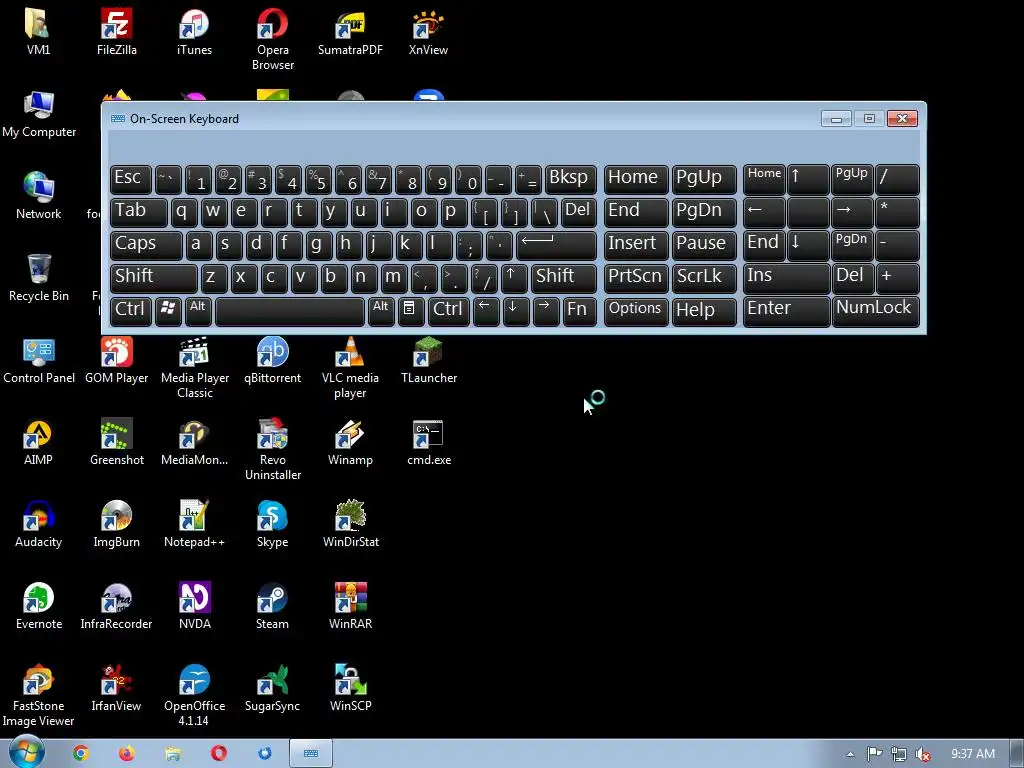
Task: Select Greenshot desktop icon
Action: 116,442
